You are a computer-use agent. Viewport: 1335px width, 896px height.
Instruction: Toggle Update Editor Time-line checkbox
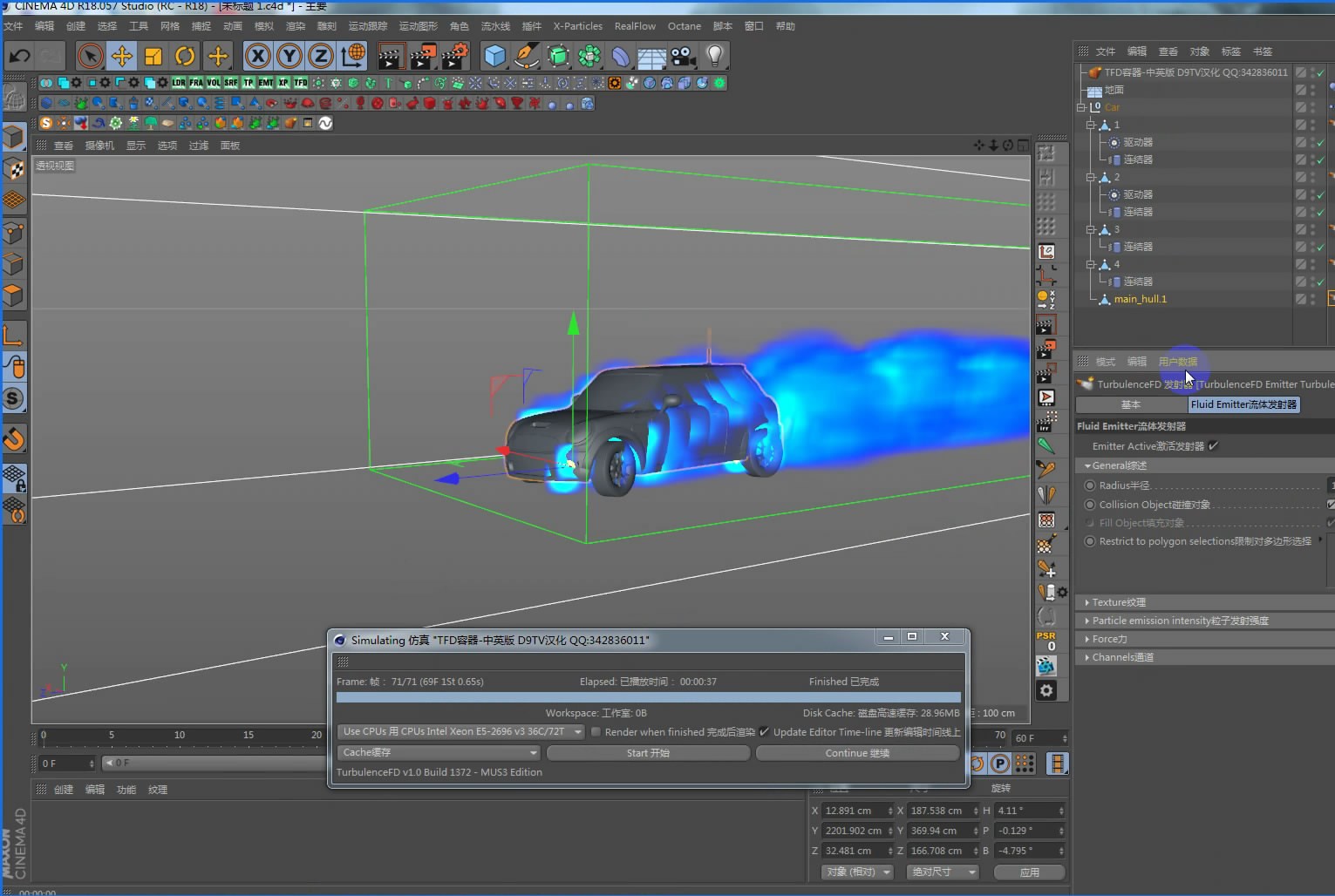[764, 732]
